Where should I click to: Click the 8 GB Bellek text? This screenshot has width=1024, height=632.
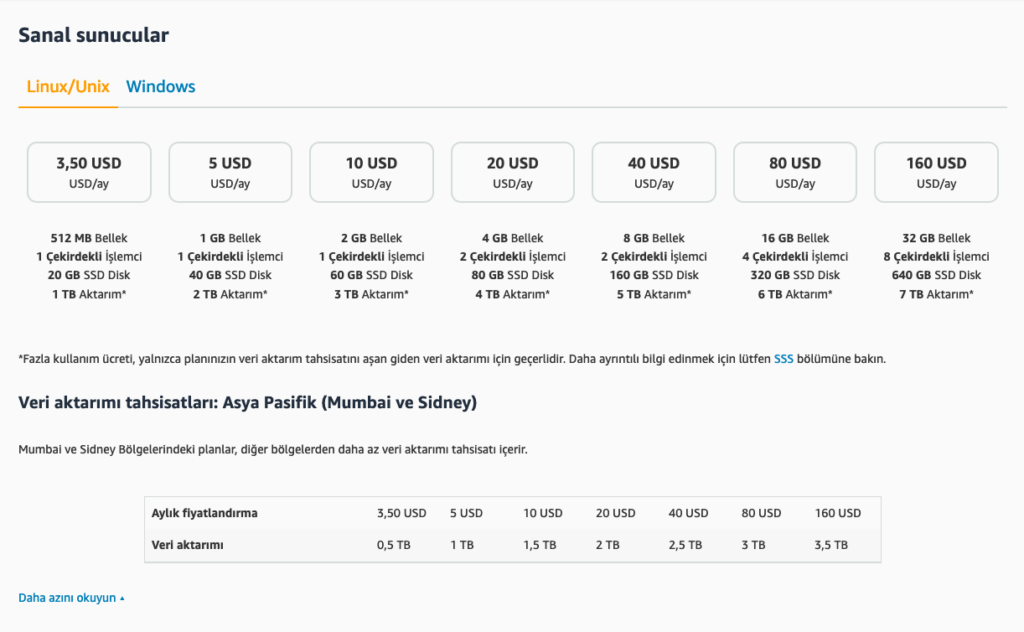[x=654, y=238]
